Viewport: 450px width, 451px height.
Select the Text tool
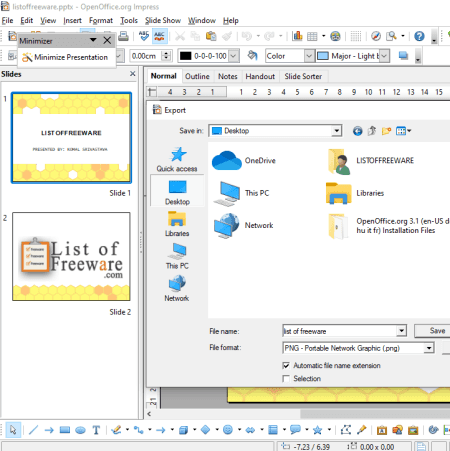[x=96, y=430]
